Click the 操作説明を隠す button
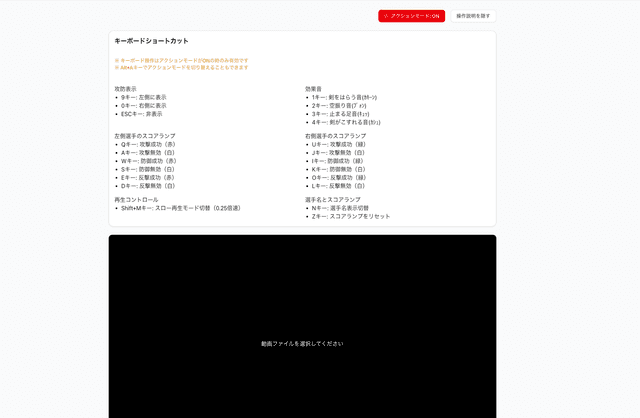Screen dimensions: 640x418 tap(473, 16)
